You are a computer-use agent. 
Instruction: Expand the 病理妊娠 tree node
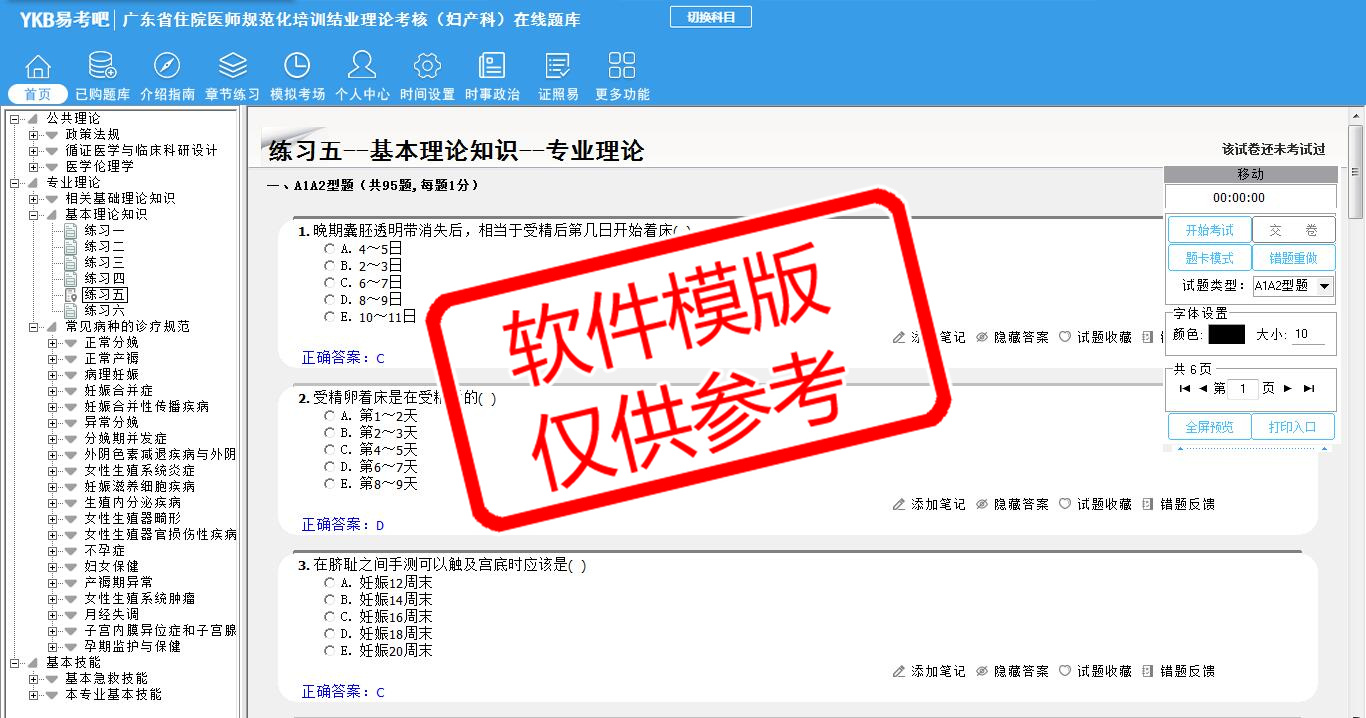[x=53, y=375]
